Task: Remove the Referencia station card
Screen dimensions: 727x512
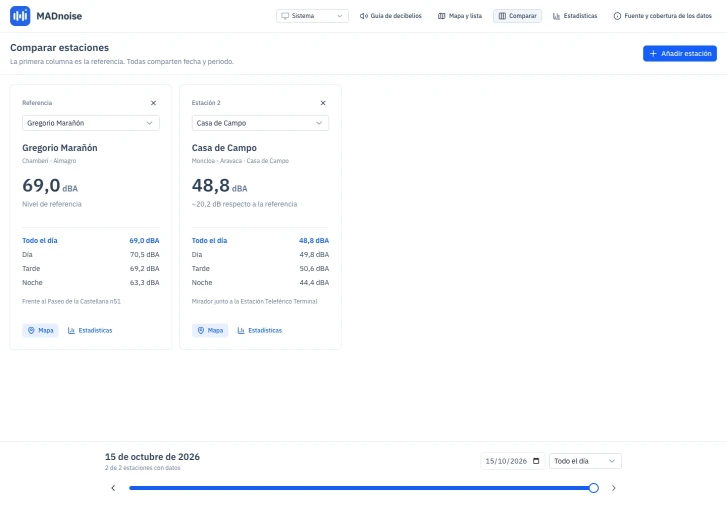Action: tap(153, 103)
